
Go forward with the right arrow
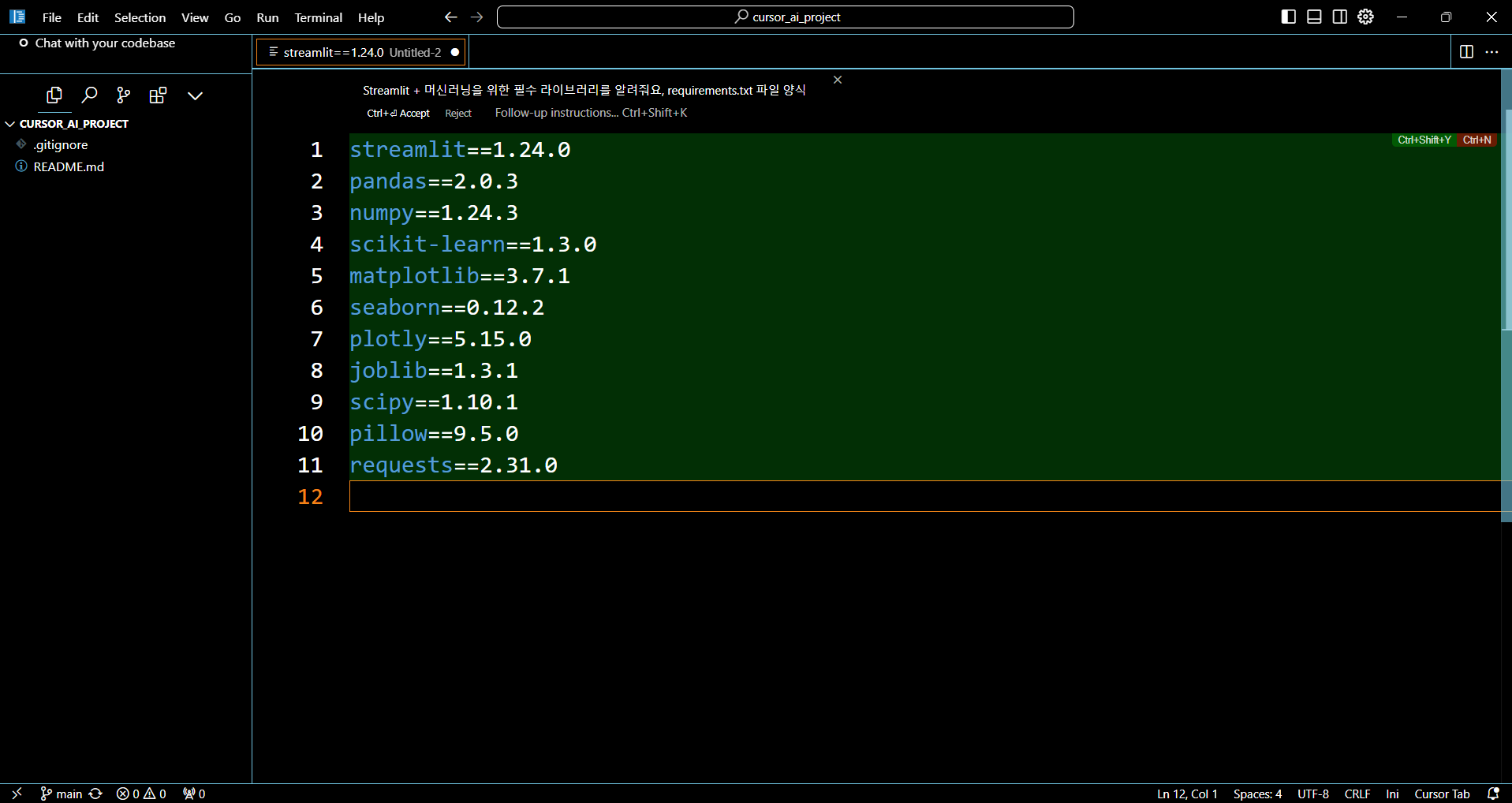(477, 17)
